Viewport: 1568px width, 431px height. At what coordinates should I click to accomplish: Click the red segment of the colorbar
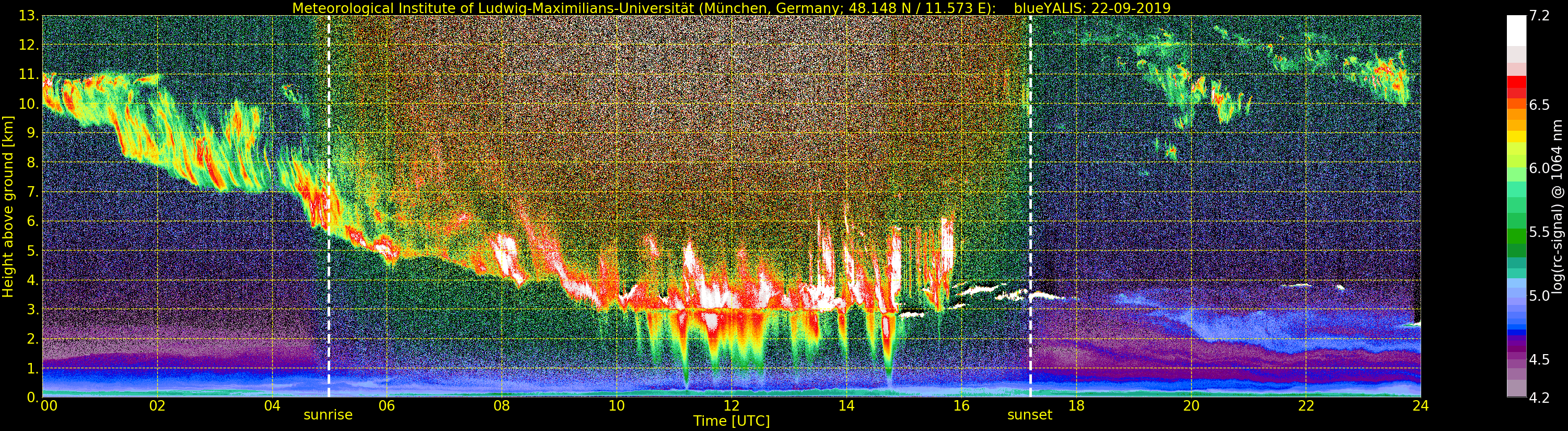tap(1516, 82)
